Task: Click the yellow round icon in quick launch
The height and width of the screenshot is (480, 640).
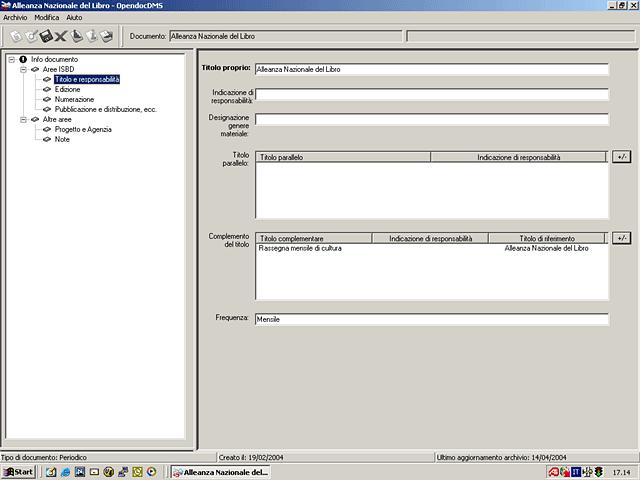Action: (108, 472)
